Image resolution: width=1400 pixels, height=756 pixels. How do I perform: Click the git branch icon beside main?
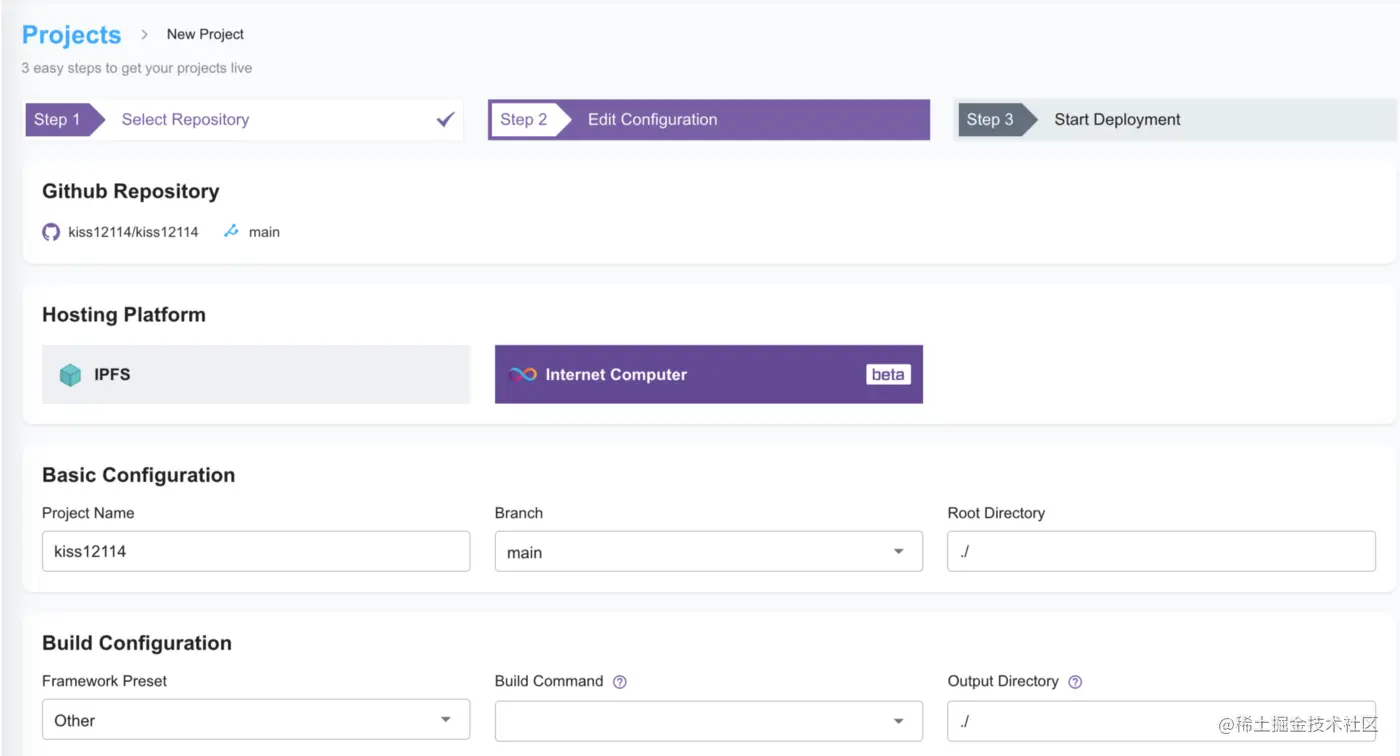pos(231,231)
